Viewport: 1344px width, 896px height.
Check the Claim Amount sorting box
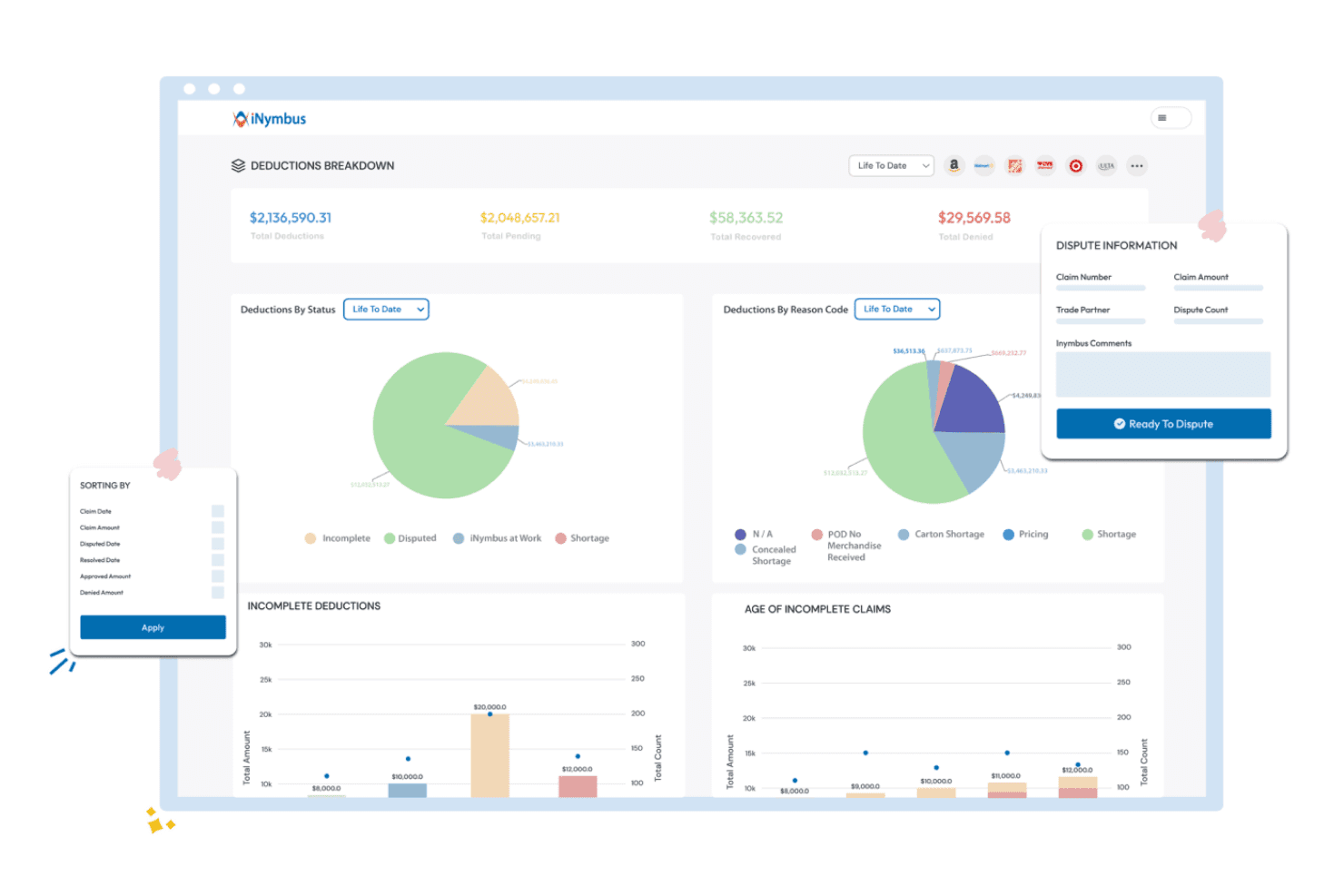(218, 527)
